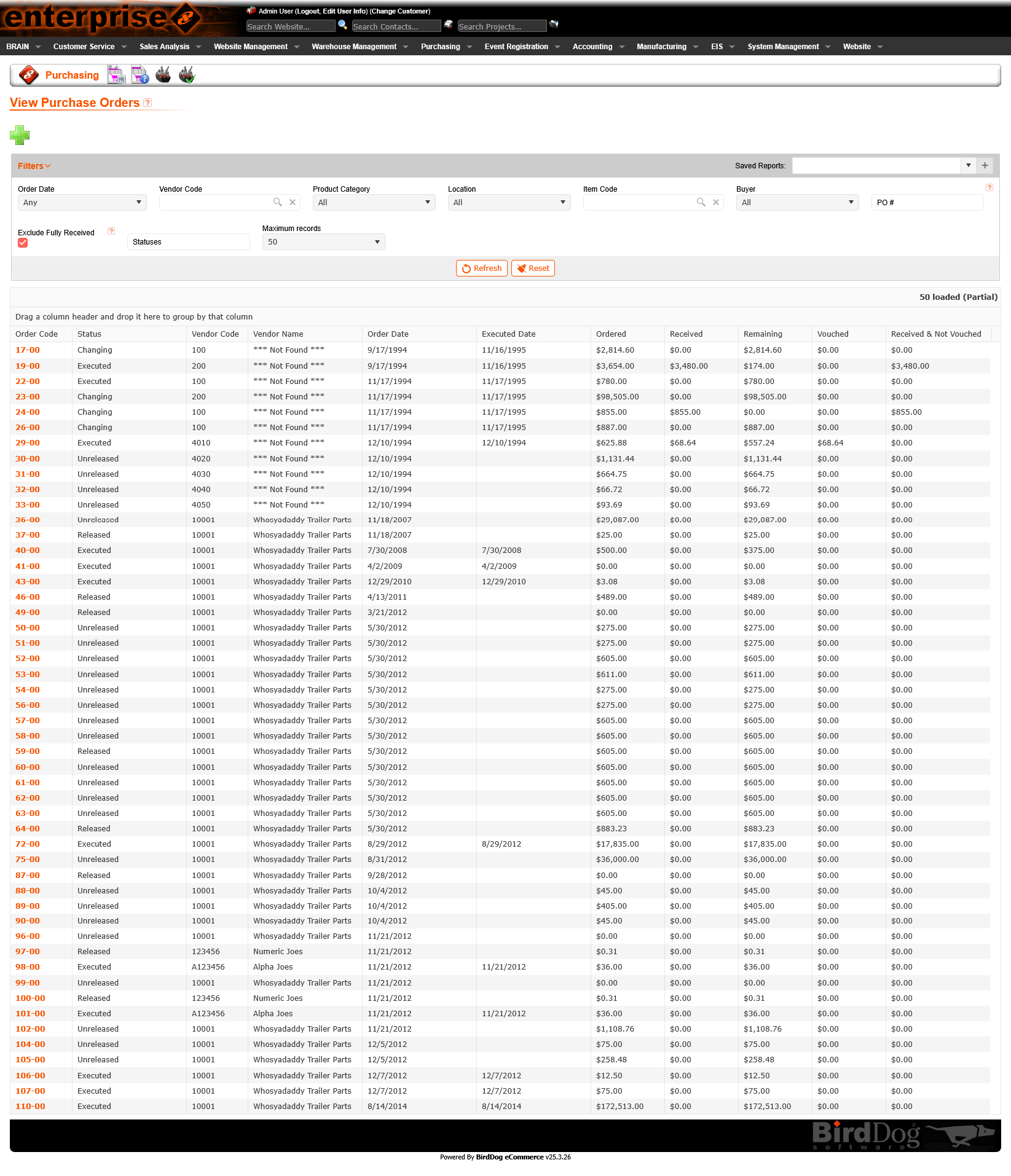Toggle the help icon next to Exclude Fully Received
The height and width of the screenshot is (1176, 1011).
[111, 231]
